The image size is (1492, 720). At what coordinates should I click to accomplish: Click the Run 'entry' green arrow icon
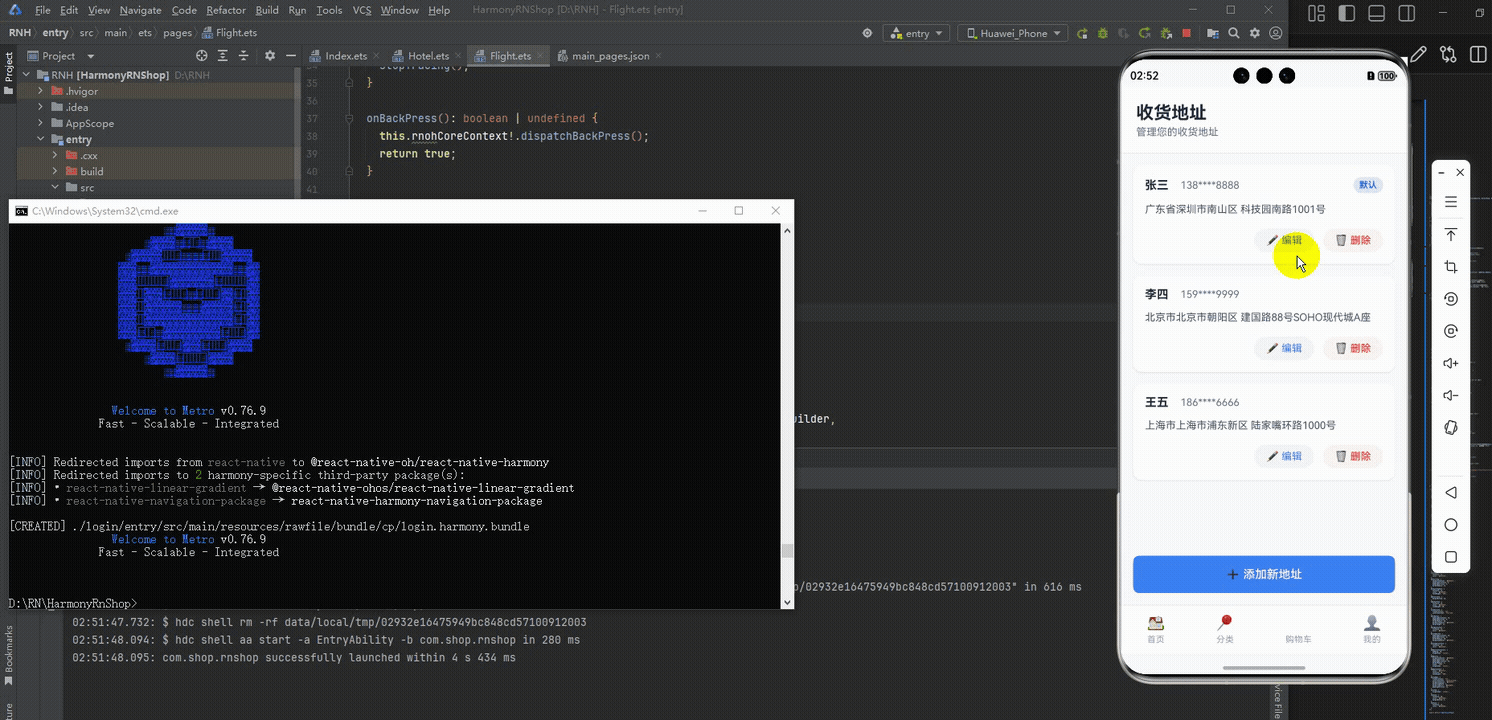coord(1082,33)
